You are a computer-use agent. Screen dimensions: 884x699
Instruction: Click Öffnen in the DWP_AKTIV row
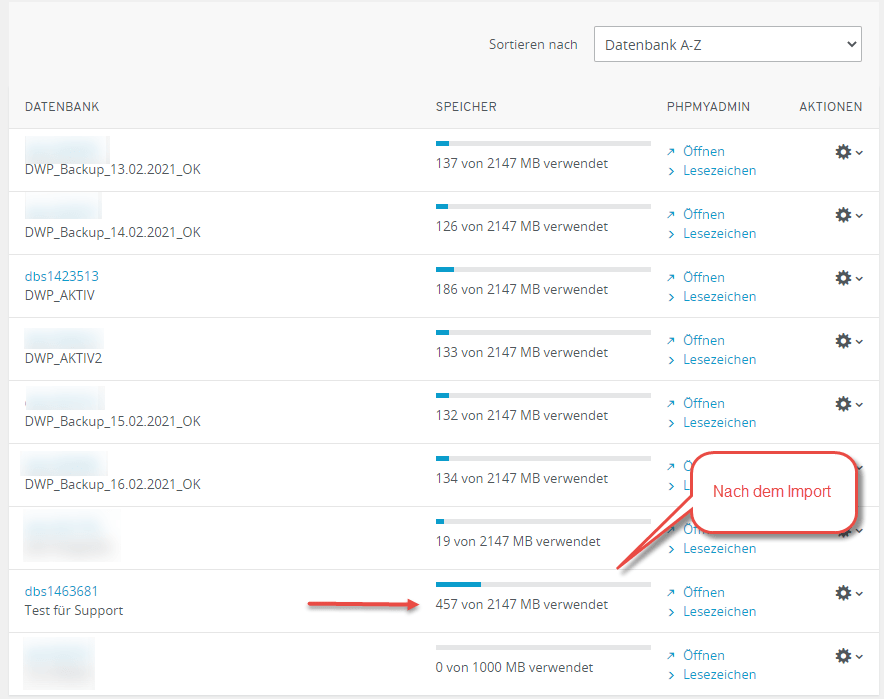[x=703, y=278]
